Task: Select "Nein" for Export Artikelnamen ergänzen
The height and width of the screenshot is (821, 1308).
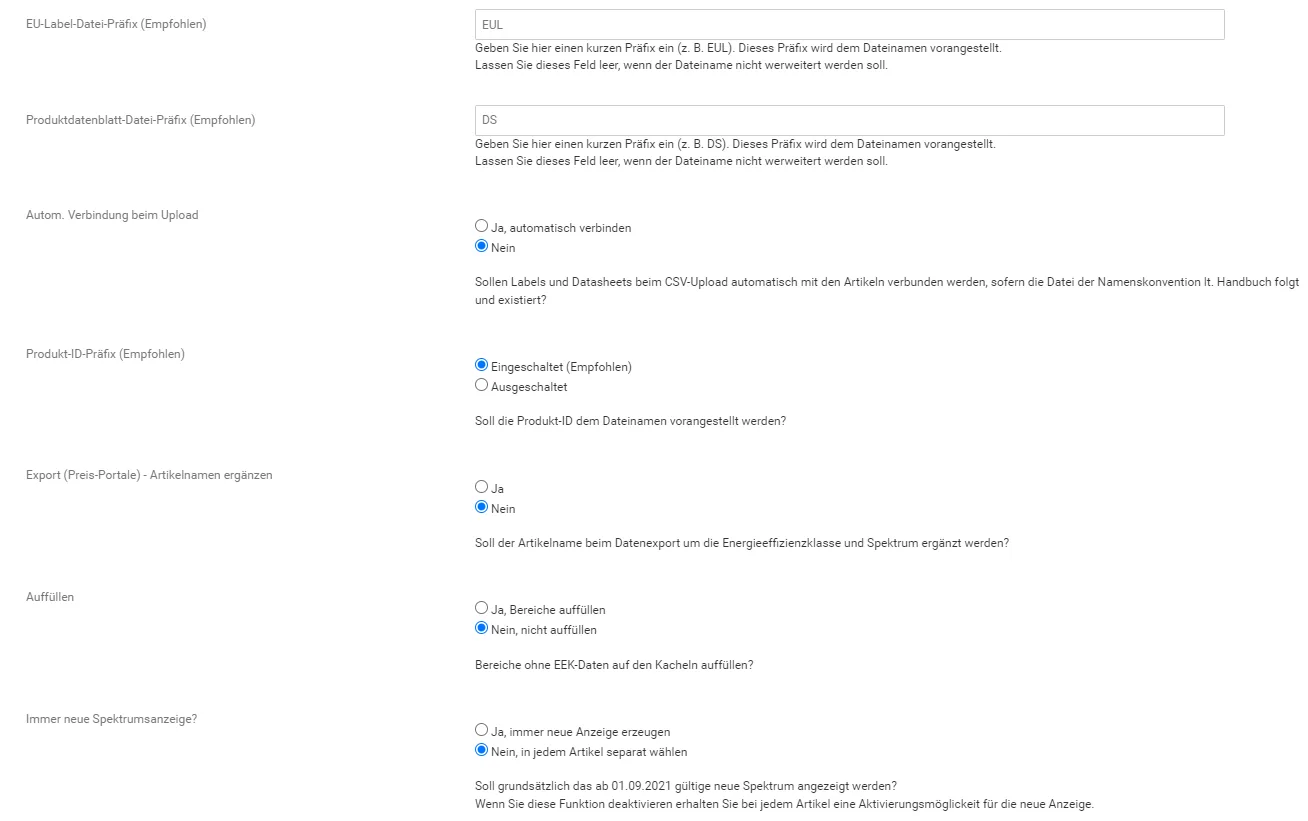Action: [x=482, y=508]
